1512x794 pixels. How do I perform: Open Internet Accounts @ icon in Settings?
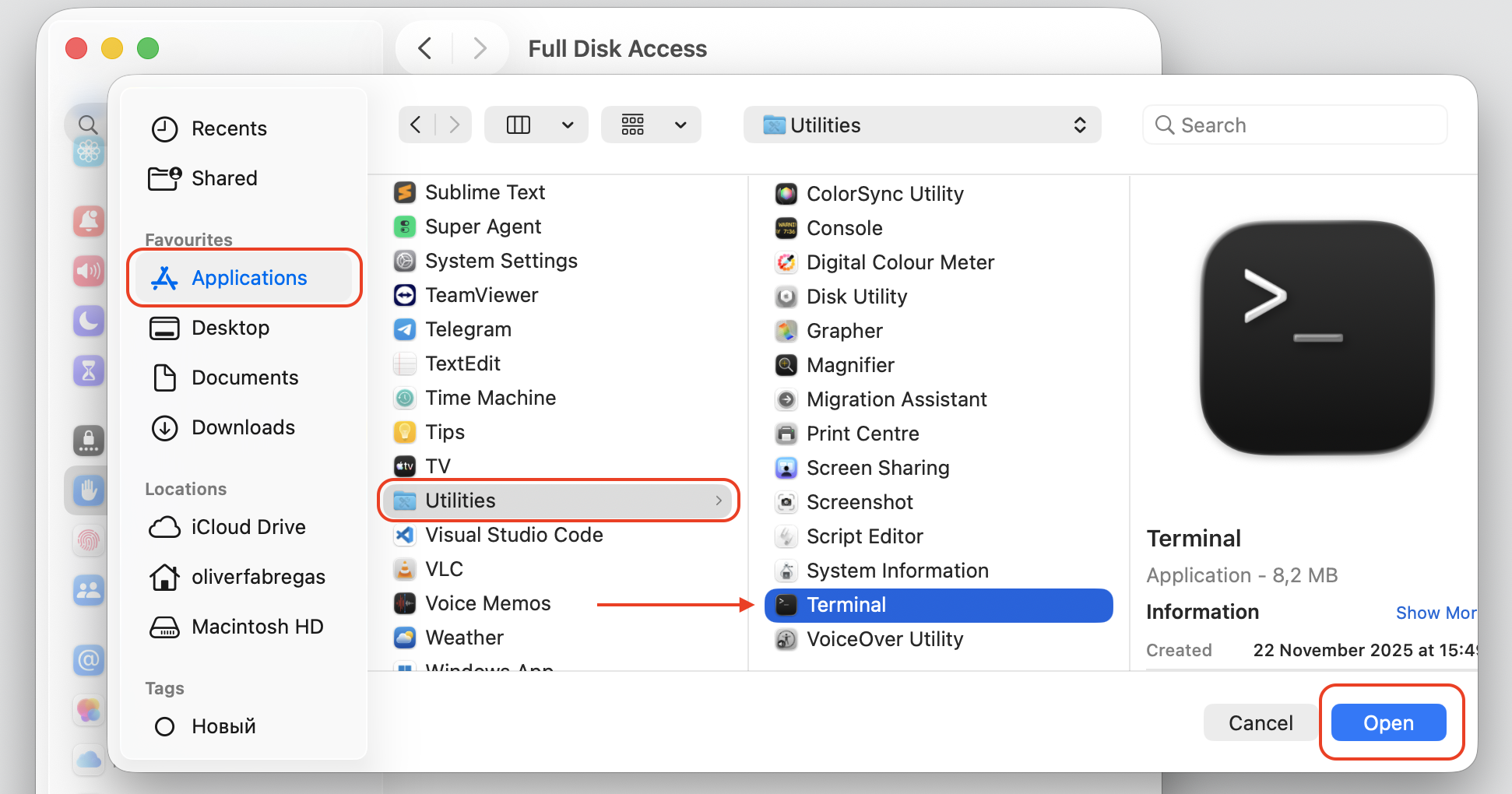coord(89,660)
